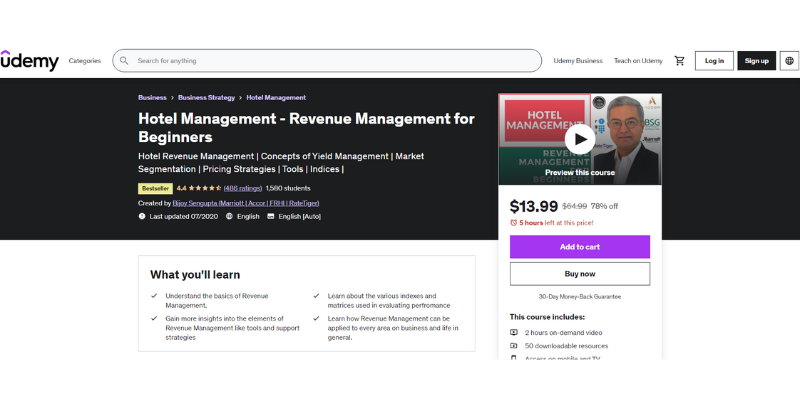Screen dimensions: 800x400
Task: Click checkmark beside Learn about the various indexes
Action: pyautogui.click(x=316, y=296)
